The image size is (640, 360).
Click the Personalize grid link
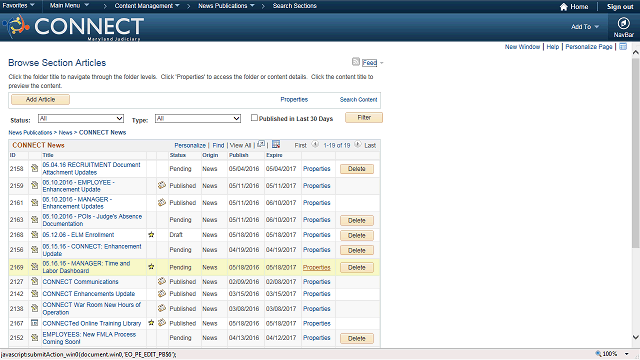(x=190, y=145)
